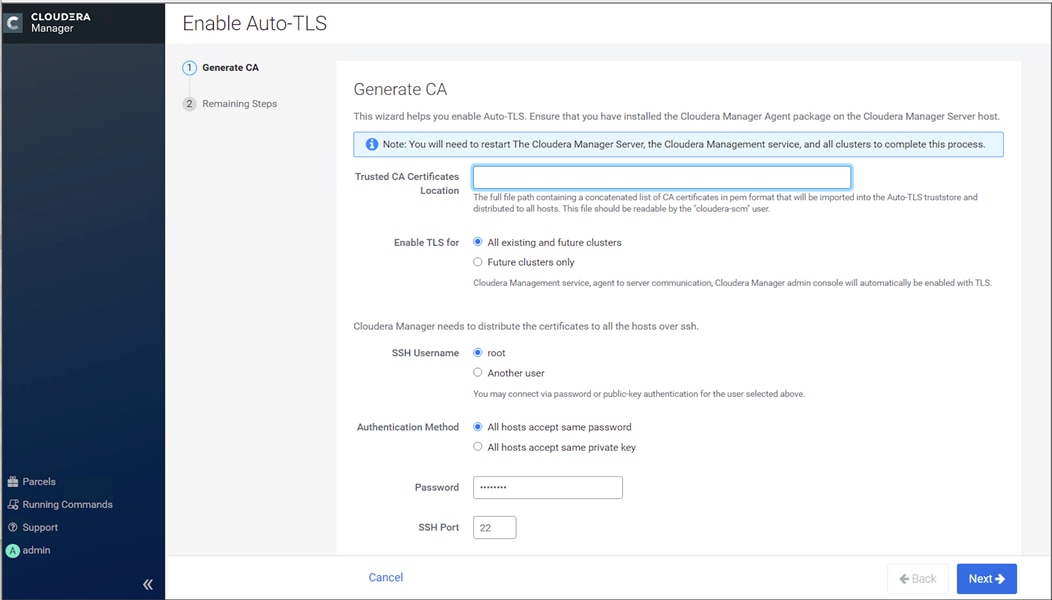Click the step 2 circle icon
The height and width of the screenshot is (600, 1052).
[x=190, y=104]
